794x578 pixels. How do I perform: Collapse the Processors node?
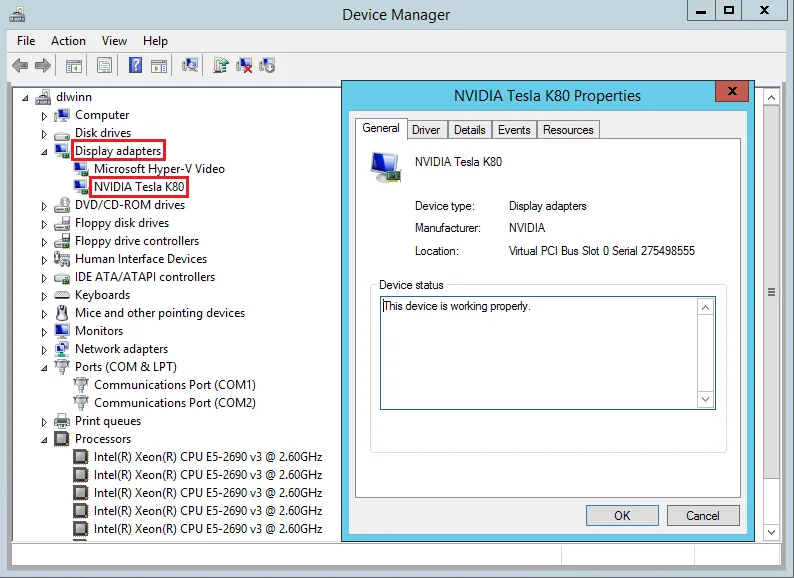pos(44,440)
